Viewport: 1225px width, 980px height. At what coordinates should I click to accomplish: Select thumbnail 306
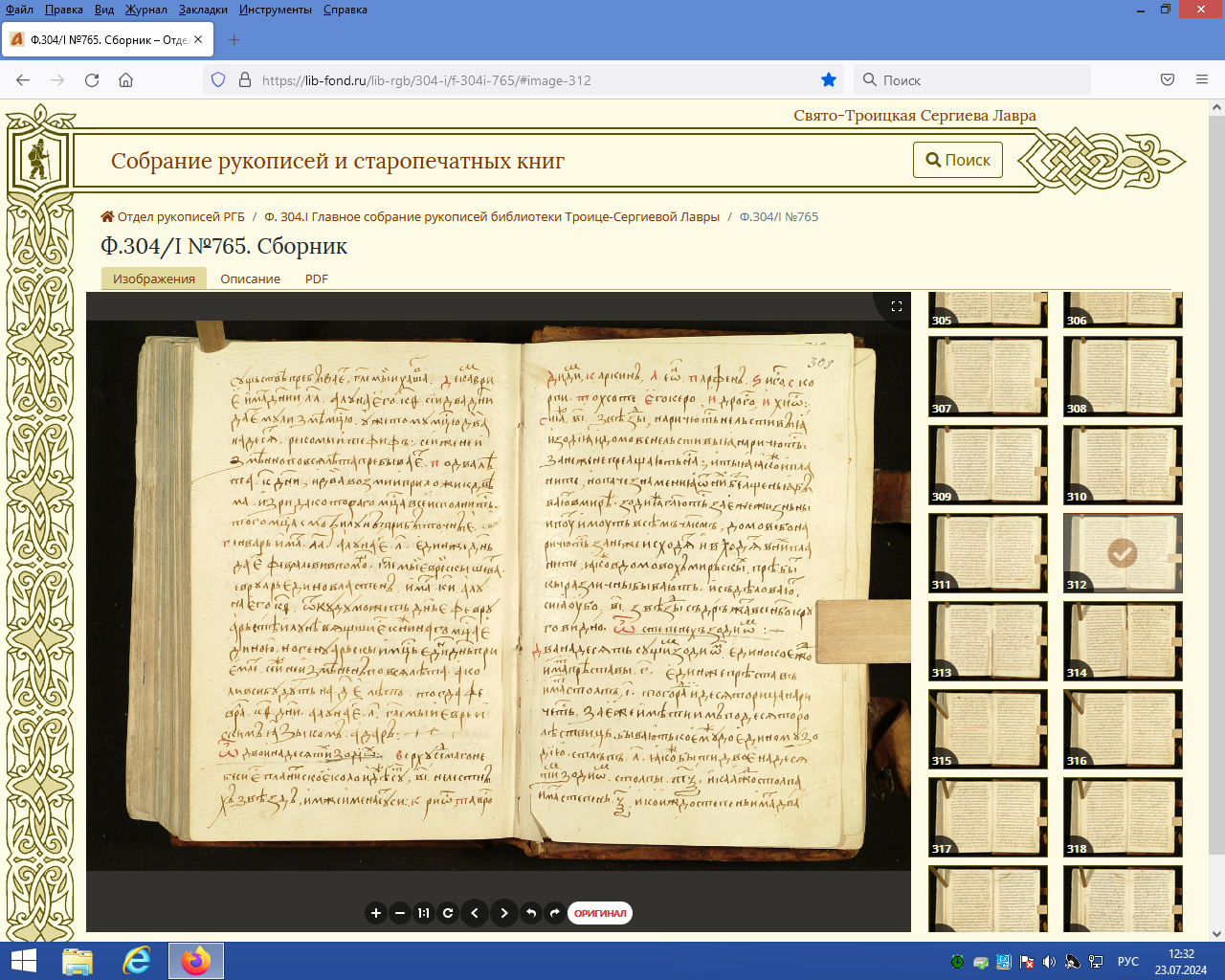pos(1123,310)
